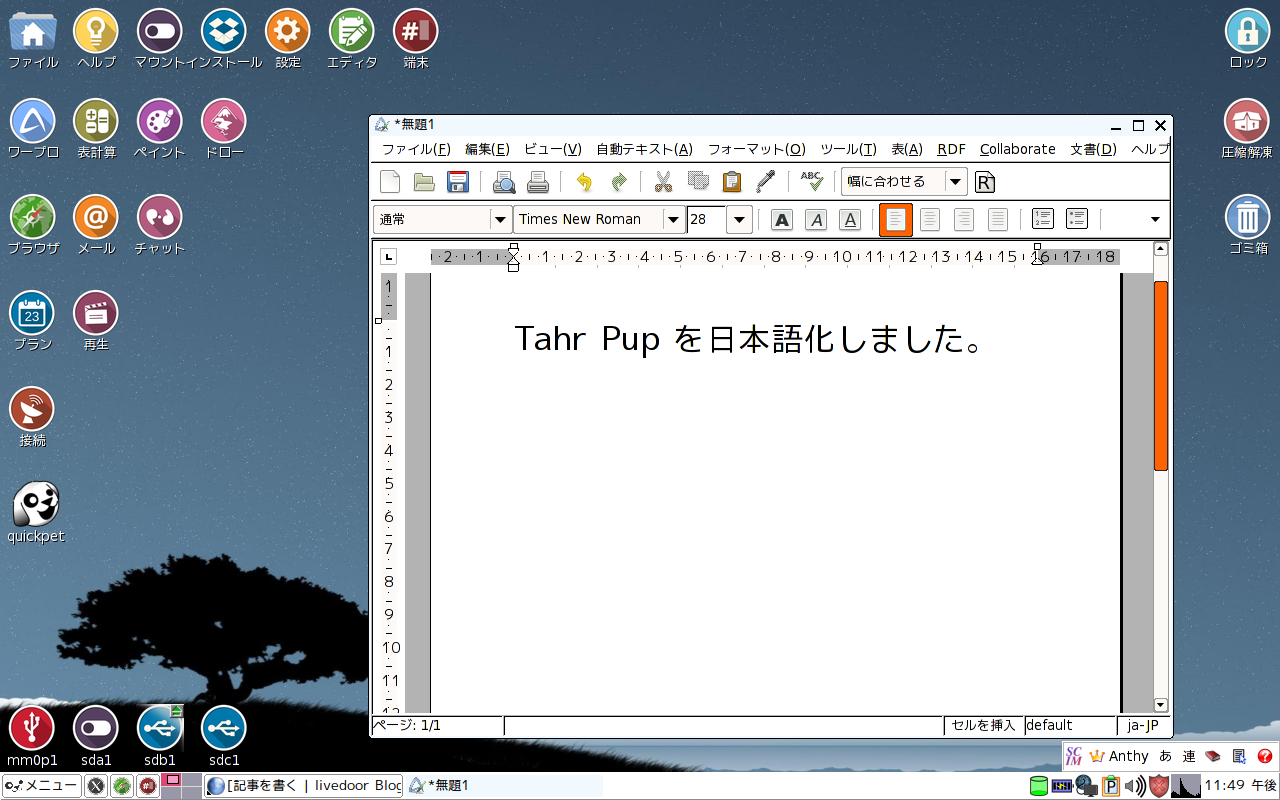Open the 文書(D) menu
This screenshot has width=1280, height=800.
1093,149
